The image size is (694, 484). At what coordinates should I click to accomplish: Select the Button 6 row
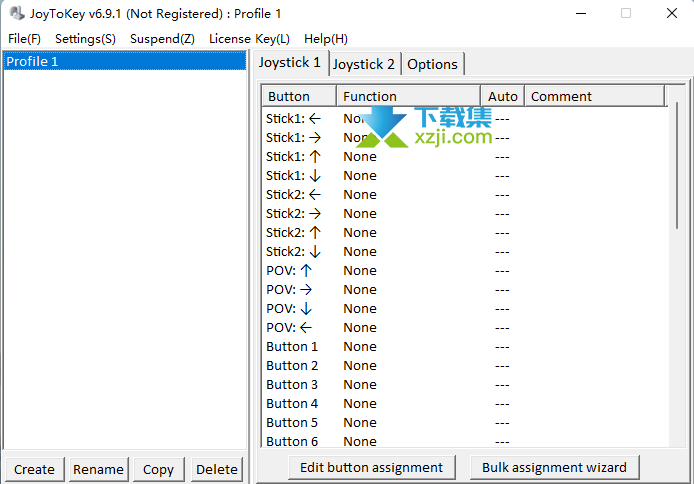click(x=463, y=441)
